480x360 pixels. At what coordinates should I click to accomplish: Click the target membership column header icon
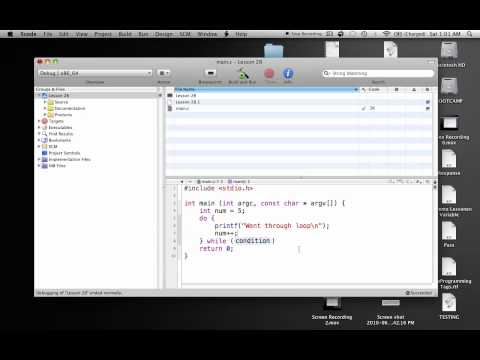[428, 89]
